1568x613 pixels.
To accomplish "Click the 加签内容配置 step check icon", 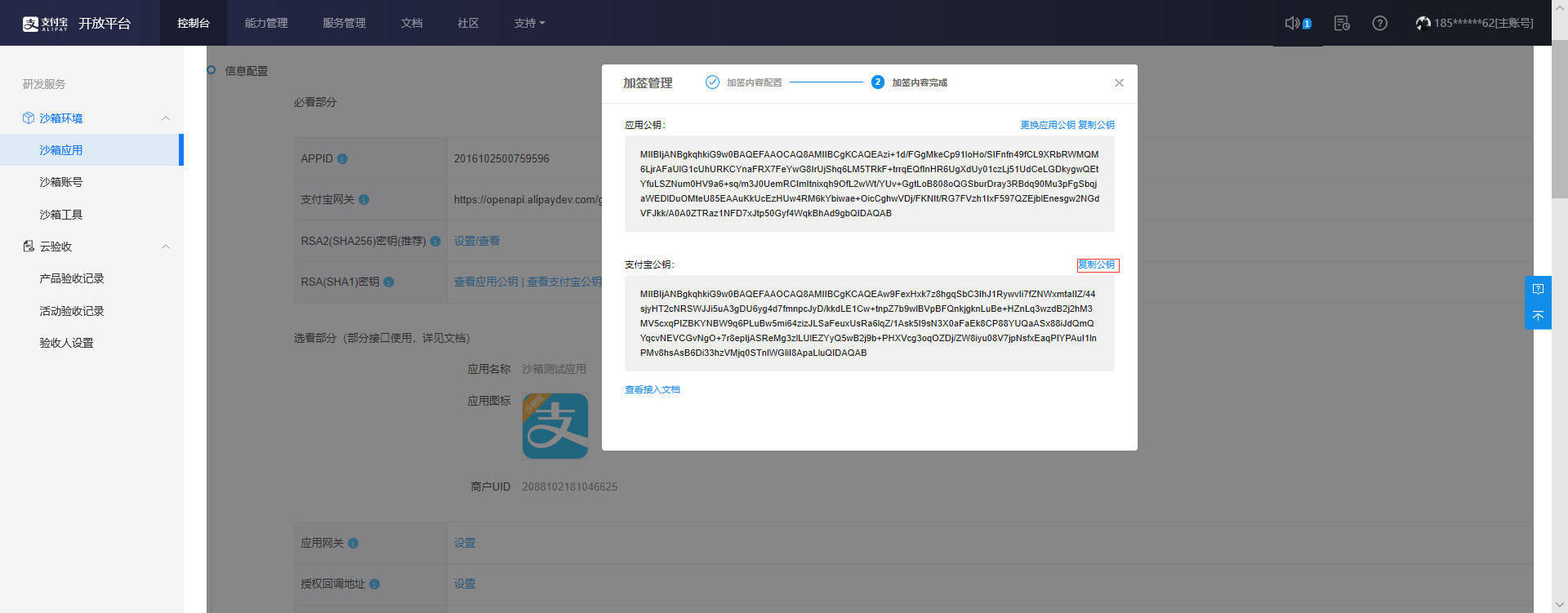I will 712,82.
